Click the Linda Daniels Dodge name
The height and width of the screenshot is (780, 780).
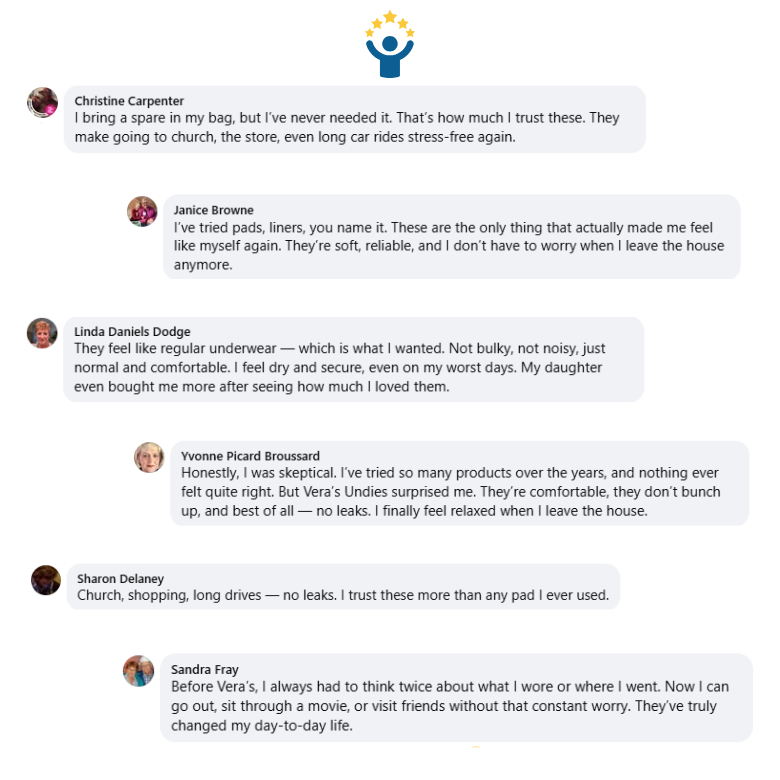tap(132, 331)
